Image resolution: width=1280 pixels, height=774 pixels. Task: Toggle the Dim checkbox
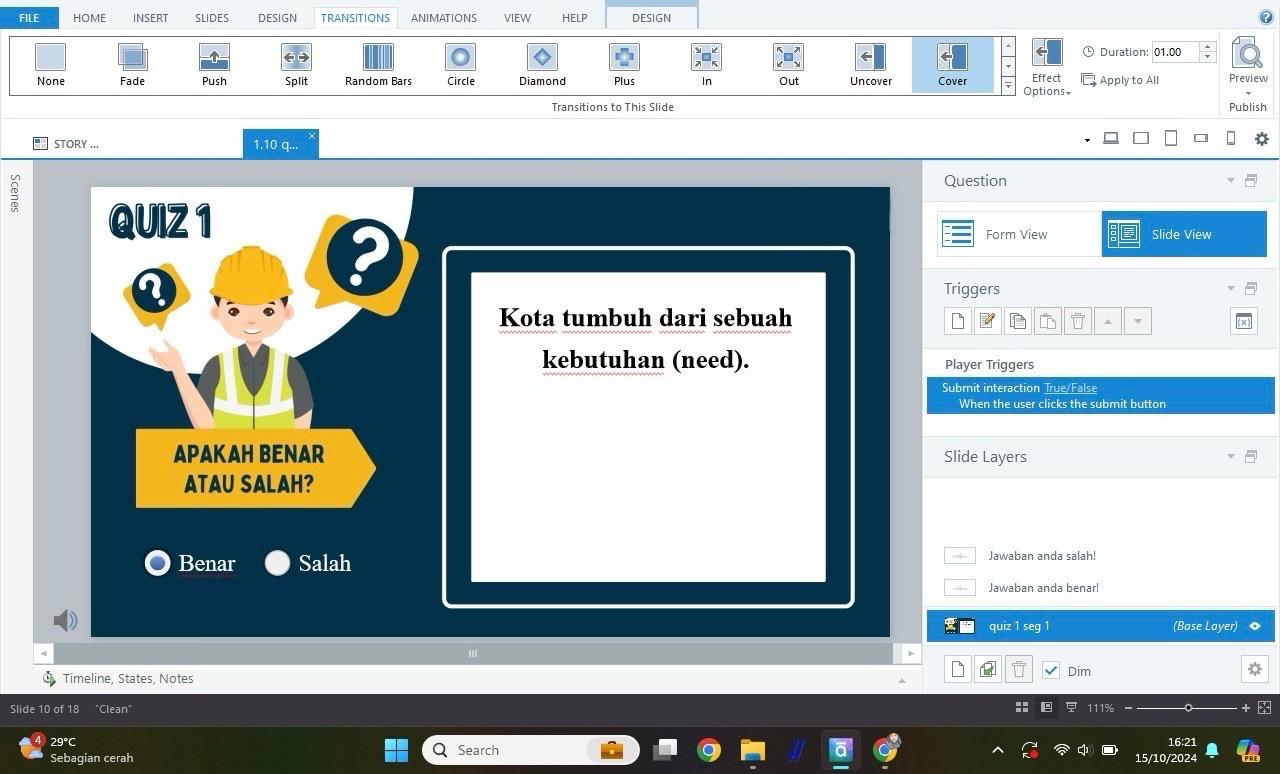[1050, 670]
